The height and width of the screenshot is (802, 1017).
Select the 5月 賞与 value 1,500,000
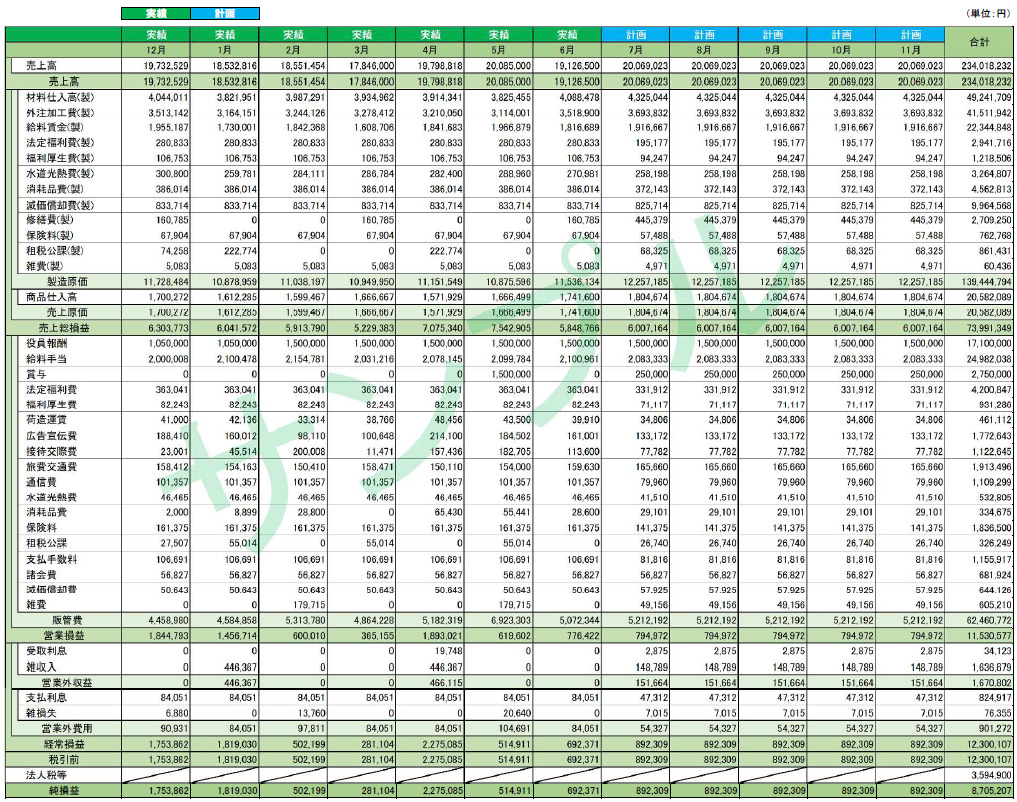511,374
